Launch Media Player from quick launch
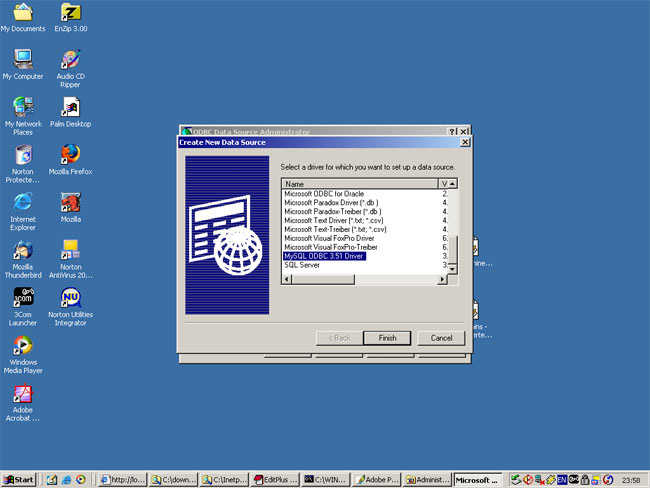This screenshot has height=488, width=650. (81, 480)
